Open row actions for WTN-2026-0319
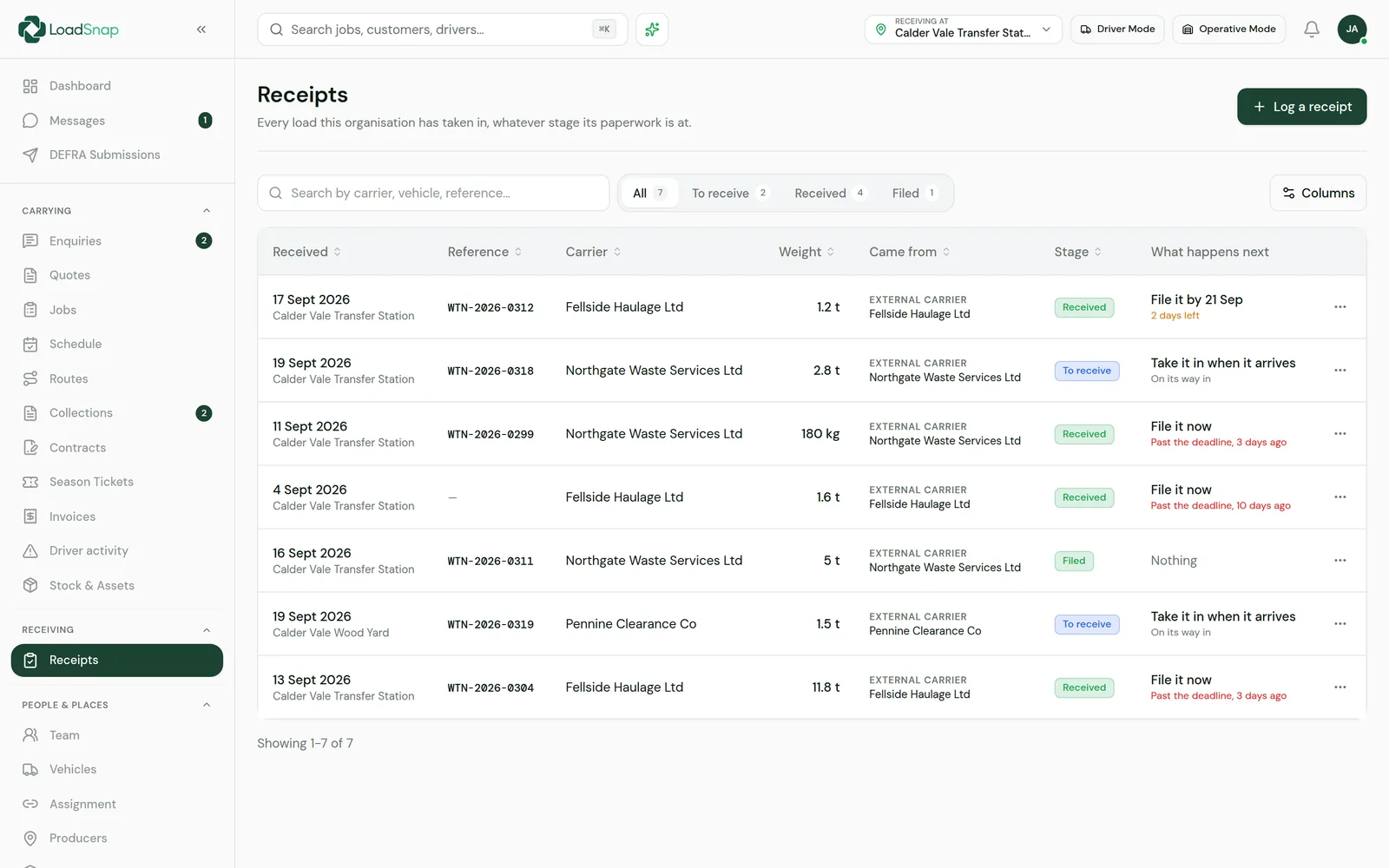The height and width of the screenshot is (868, 1389). click(1340, 624)
